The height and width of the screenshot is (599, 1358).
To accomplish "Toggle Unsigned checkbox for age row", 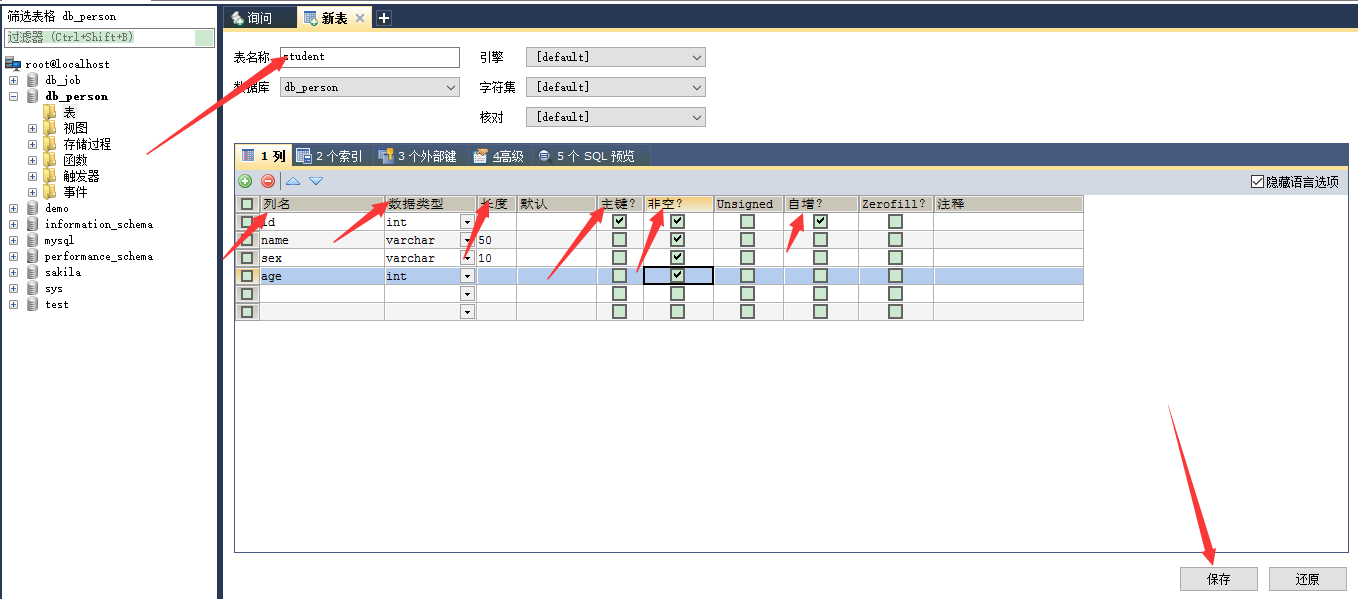I will point(748,276).
